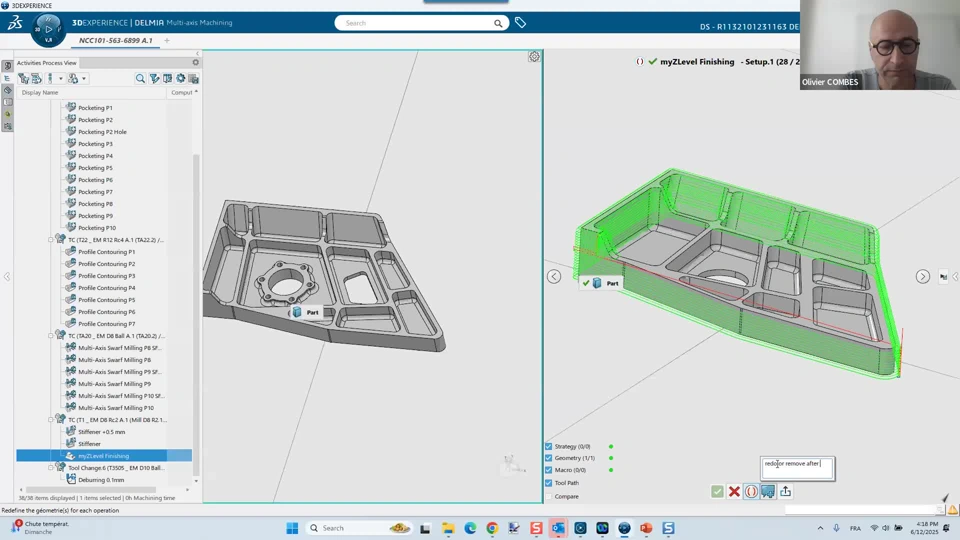Enable the Compare checkbox
The image size is (960, 540).
pos(548,496)
